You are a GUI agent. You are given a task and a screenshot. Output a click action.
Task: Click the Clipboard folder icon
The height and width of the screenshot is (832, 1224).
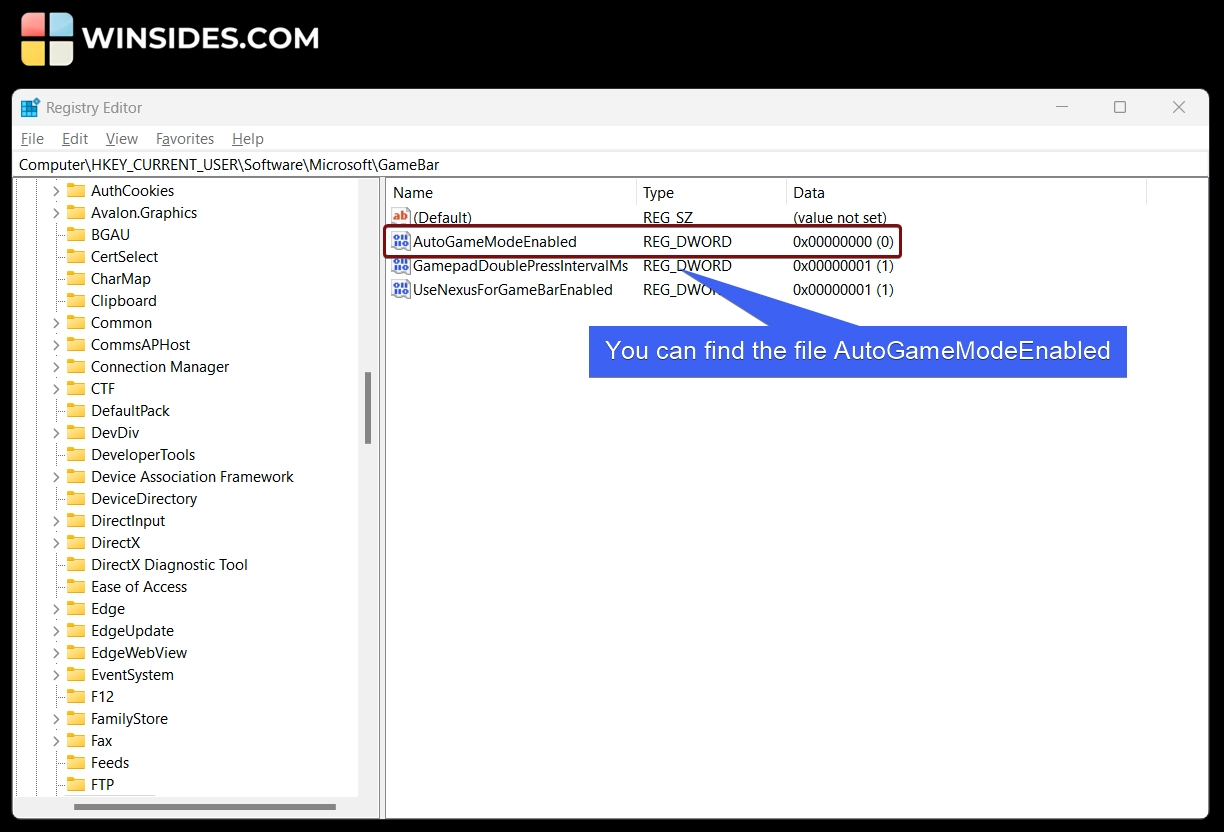[x=76, y=300]
